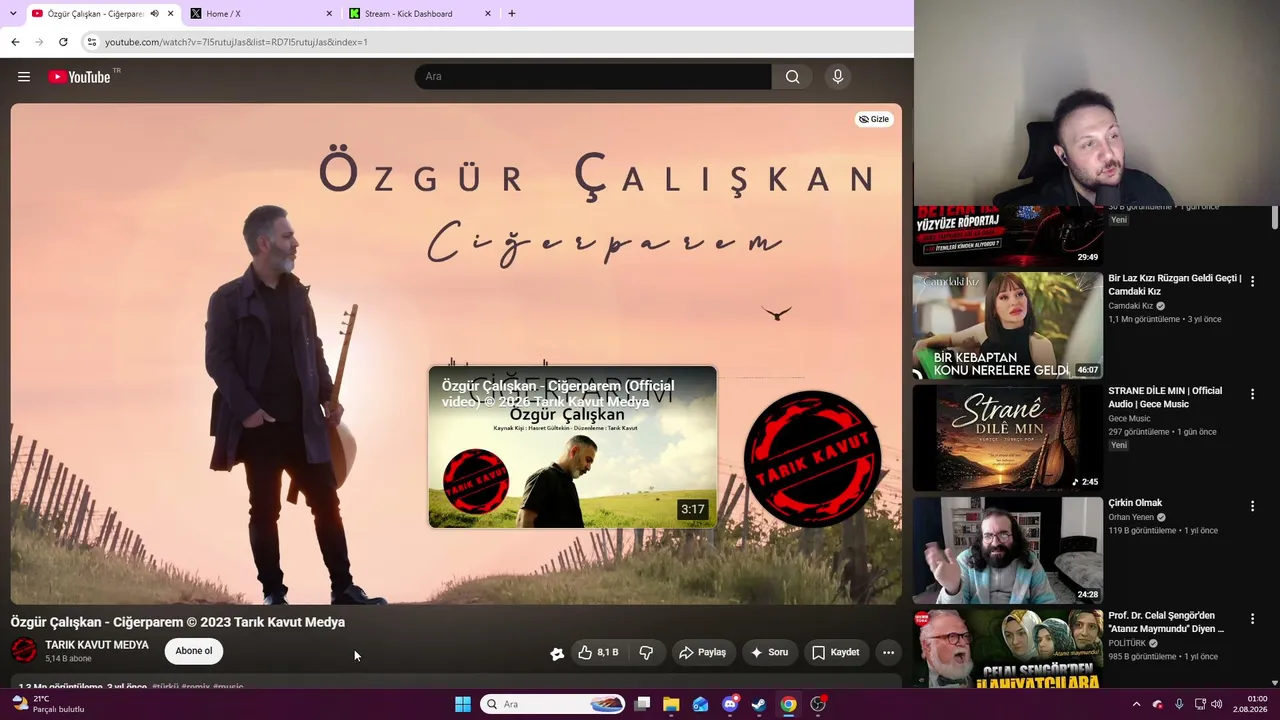The image size is (1280, 720).
Task: Hide the end-screen cards with Gizle
Action: [x=874, y=119]
